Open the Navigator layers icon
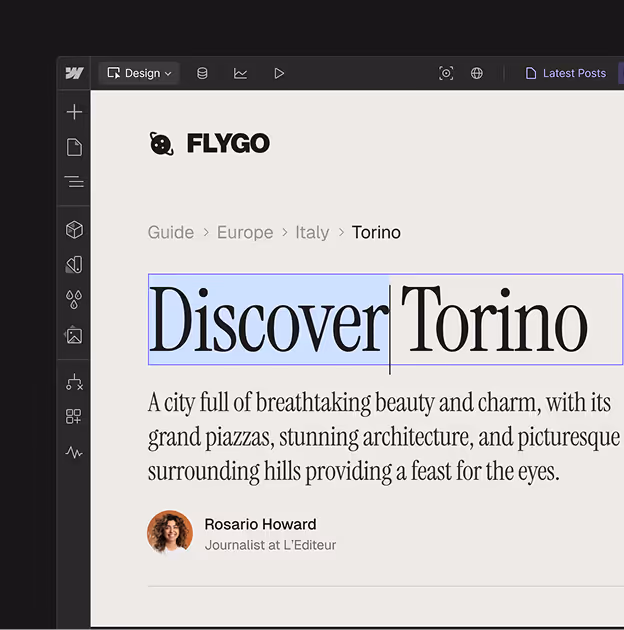This screenshot has height=630, width=624. pyautogui.click(x=74, y=182)
